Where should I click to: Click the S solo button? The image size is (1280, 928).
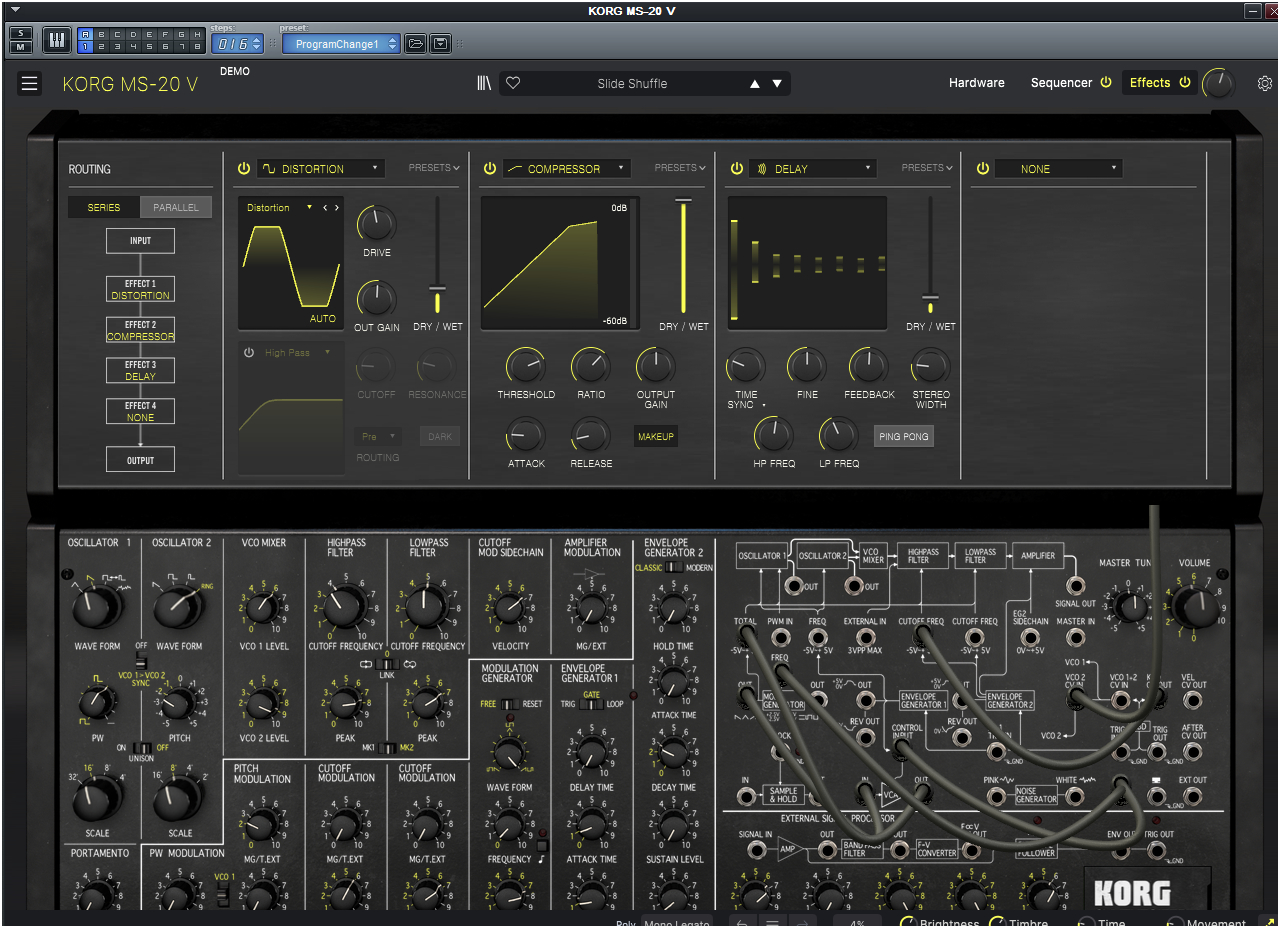pos(21,33)
